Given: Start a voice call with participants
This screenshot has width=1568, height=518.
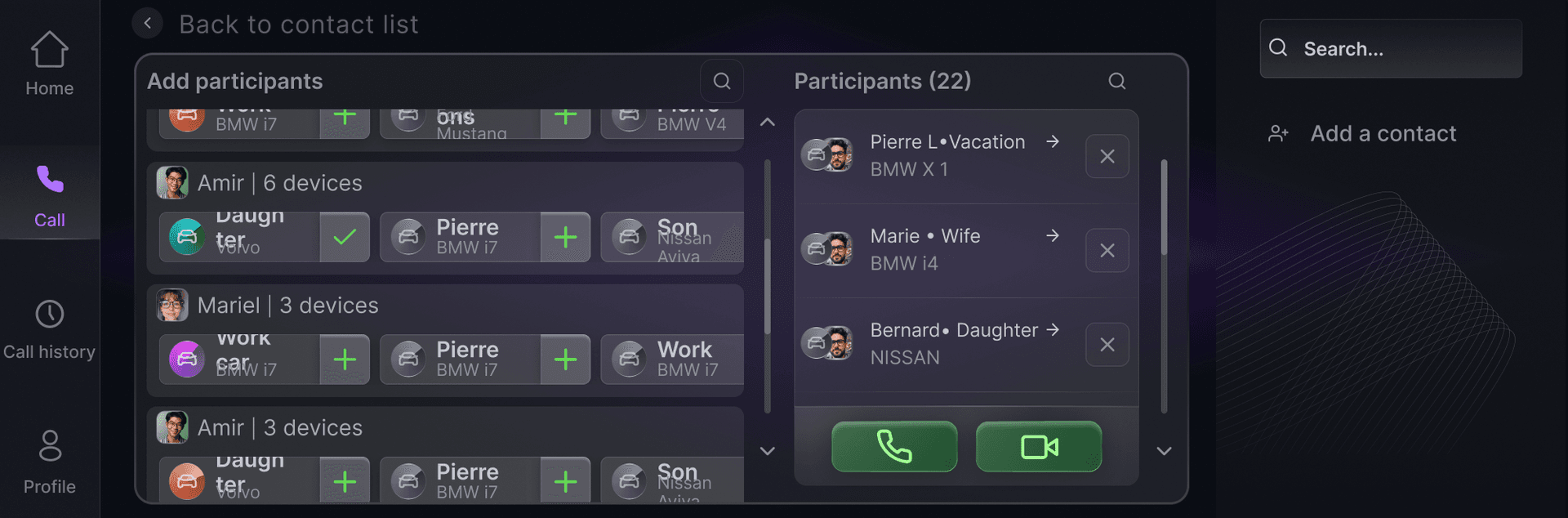Looking at the screenshot, I should (x=893, y=447).
